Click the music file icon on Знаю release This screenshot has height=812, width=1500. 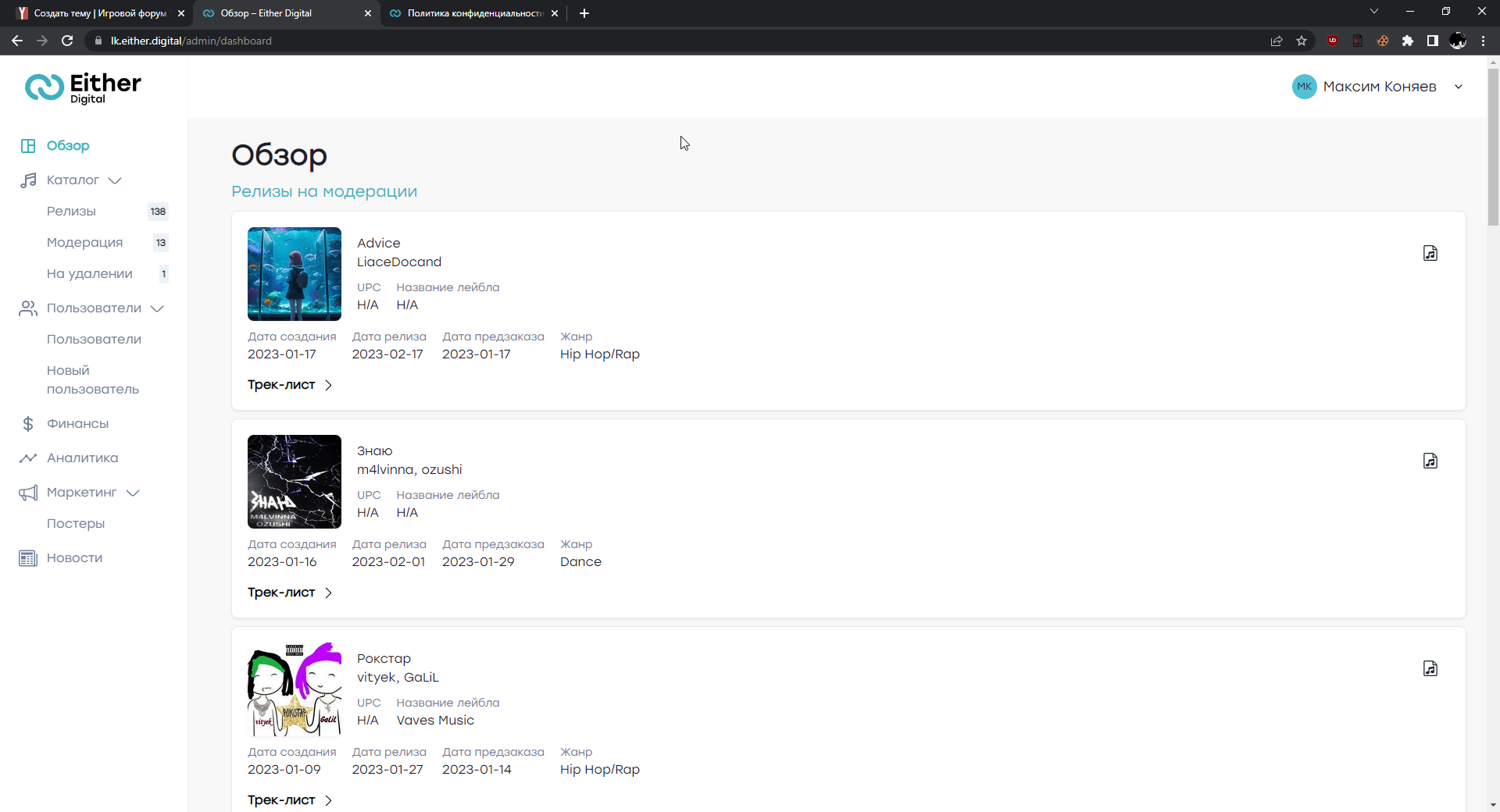pos(1430,461)
